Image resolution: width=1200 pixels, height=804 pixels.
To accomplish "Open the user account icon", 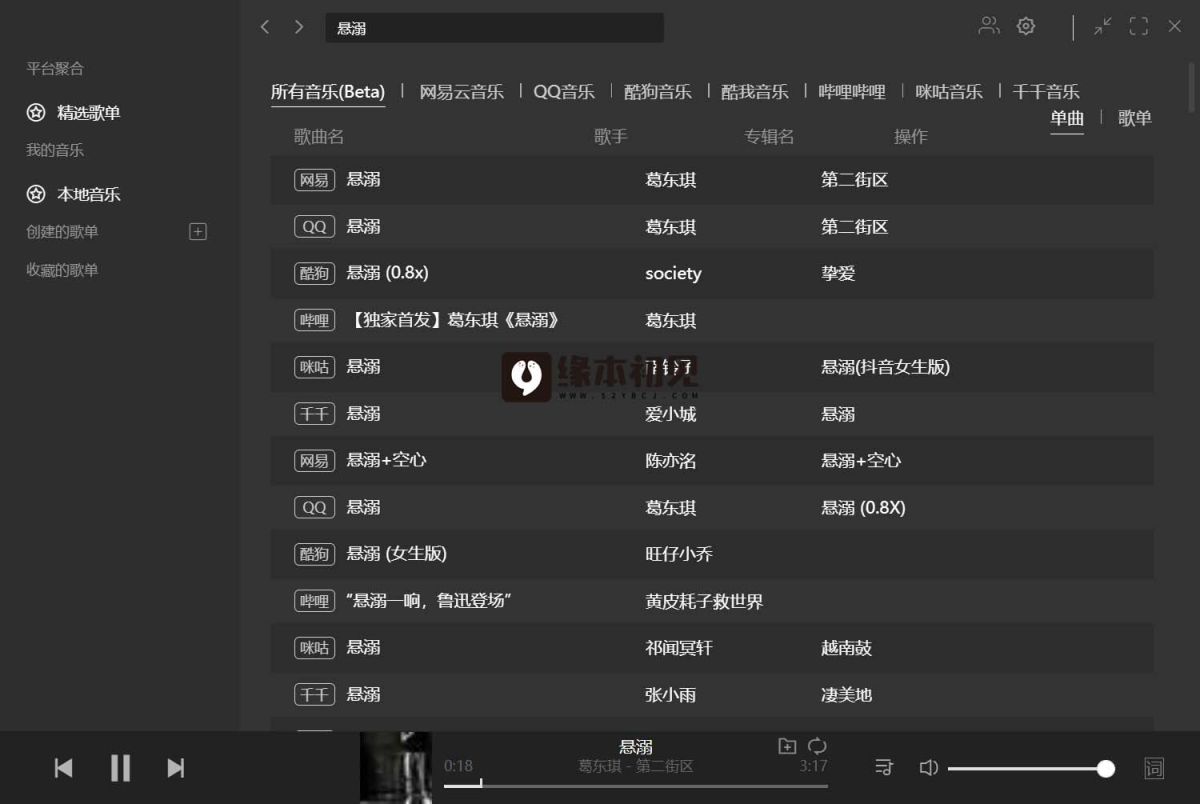I will click(x=989, y=26).
